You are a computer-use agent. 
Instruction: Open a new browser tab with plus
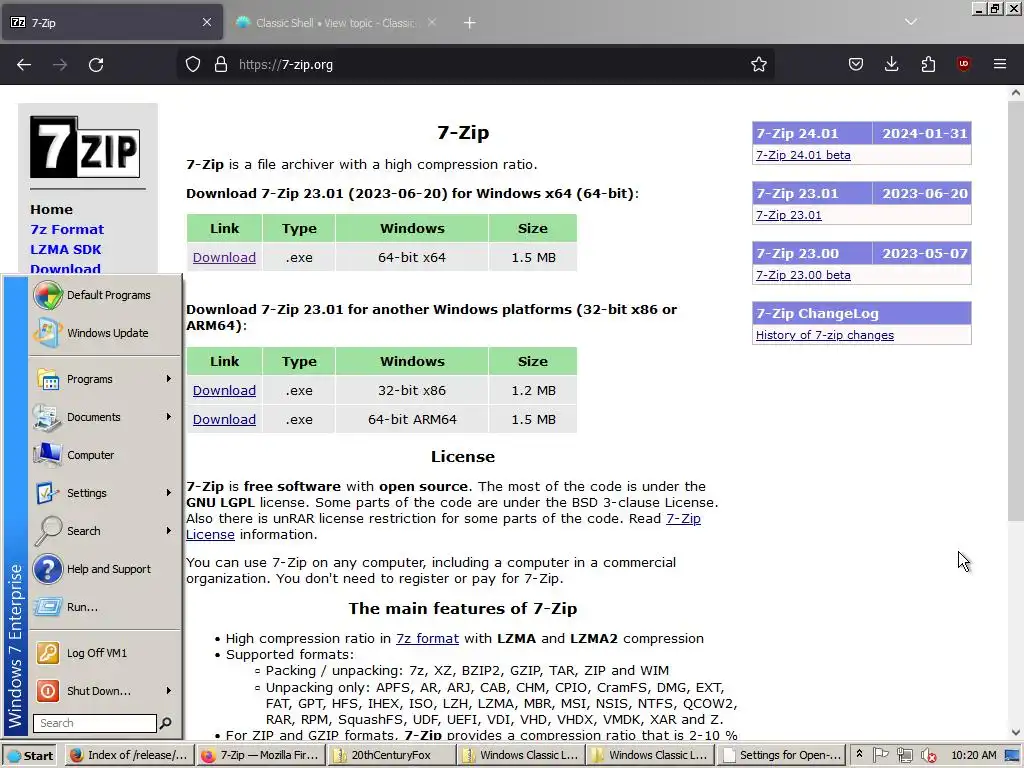click(470, 23)
